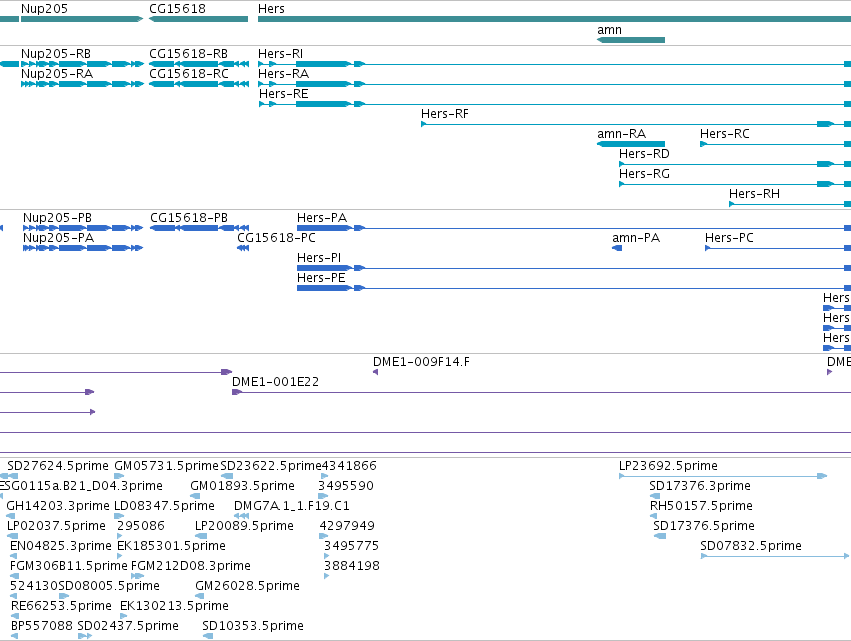
Task: Click EST FGM212D08.3prime
Action: click(x=191, y=567)
